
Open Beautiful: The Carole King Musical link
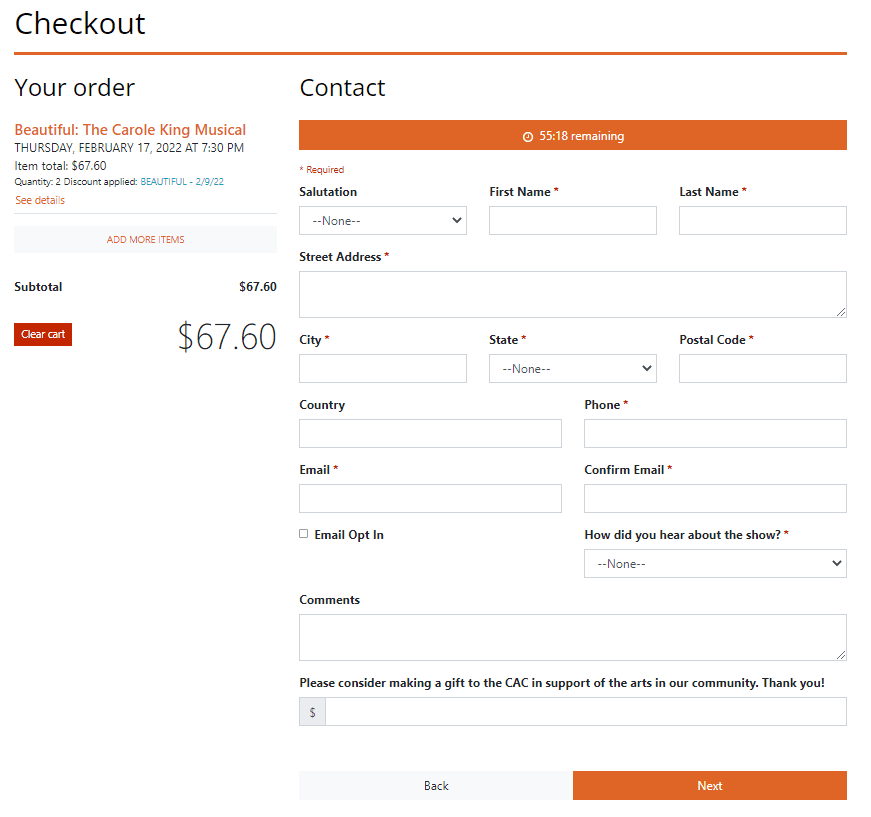(x=130, y=129)
